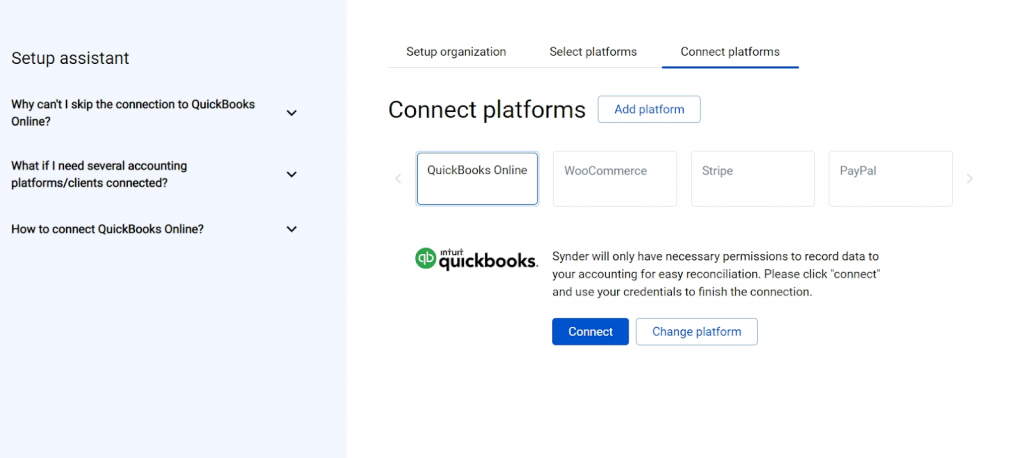
Task: Open 'What if I need several accounting platforms' question
Action: (99, 174)
